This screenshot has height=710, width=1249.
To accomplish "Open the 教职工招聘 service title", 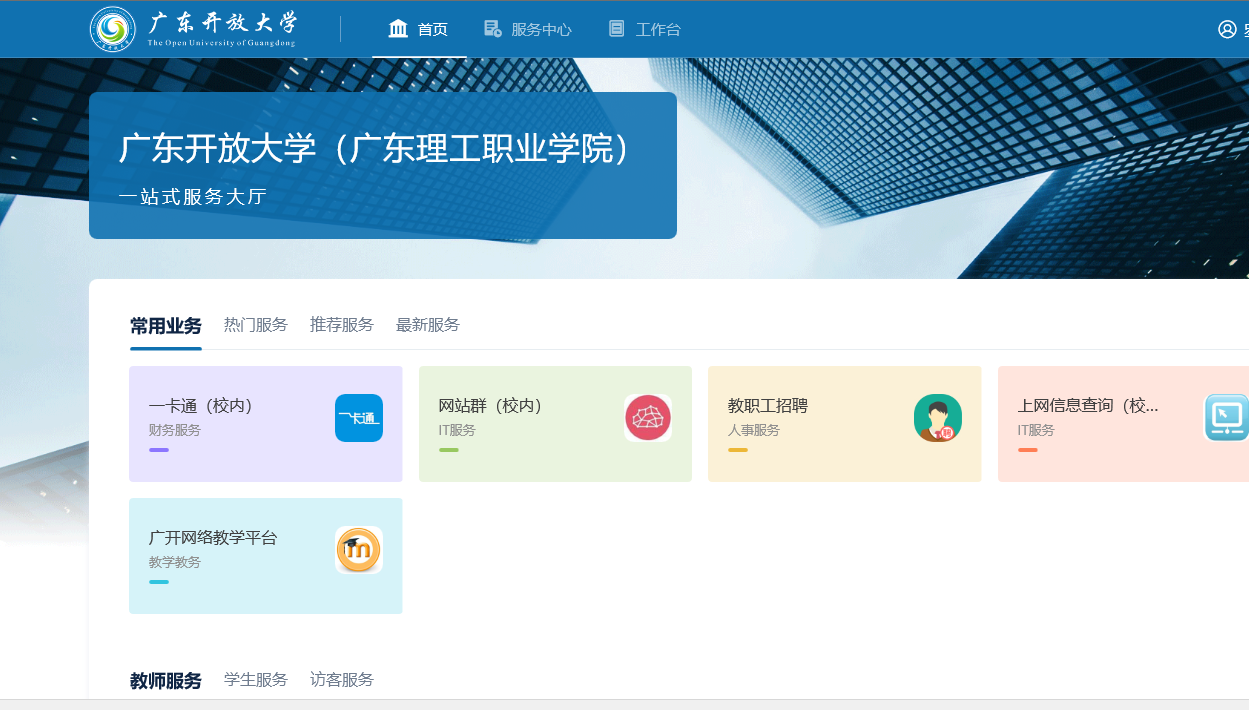I will click(x=768, y=406).
